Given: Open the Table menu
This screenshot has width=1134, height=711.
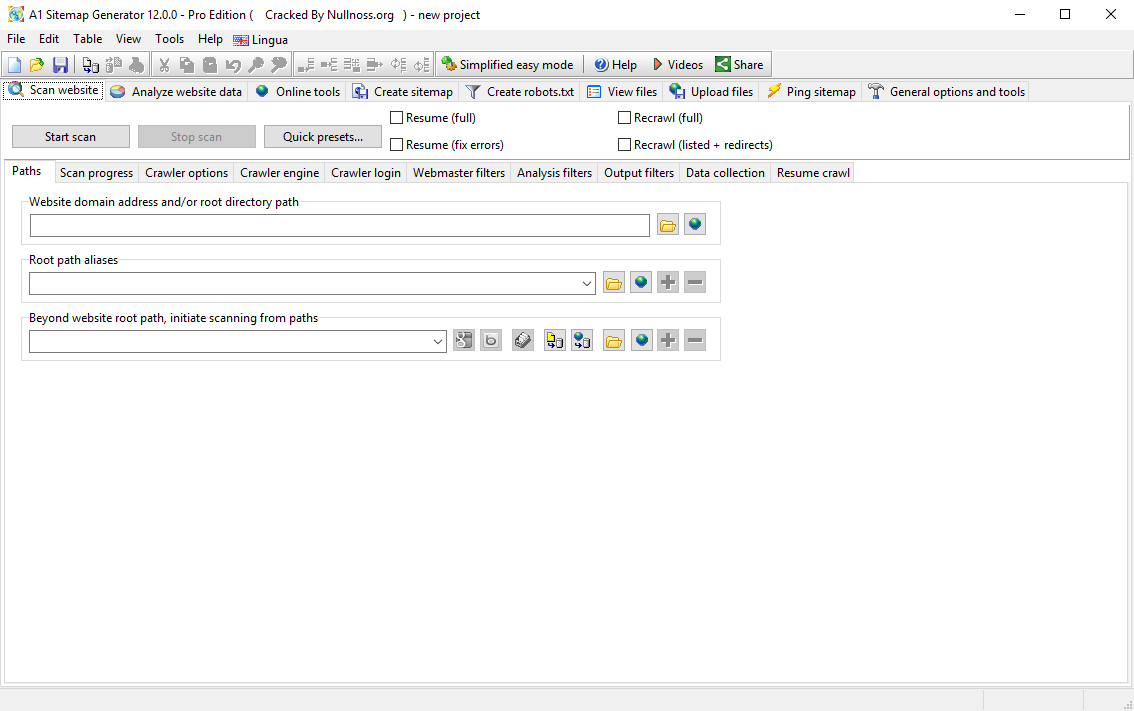Looking at the screenshot, I should pyautogui.click(x=88, y=39).
